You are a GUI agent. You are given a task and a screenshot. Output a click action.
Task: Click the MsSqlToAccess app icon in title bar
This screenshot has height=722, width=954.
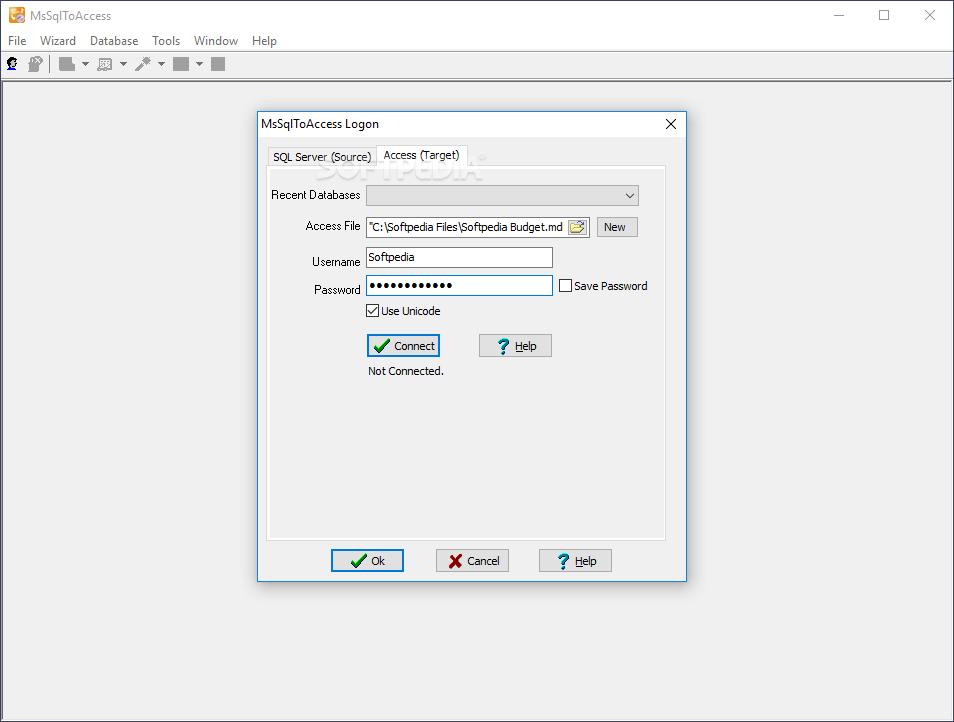coord(17,15)
